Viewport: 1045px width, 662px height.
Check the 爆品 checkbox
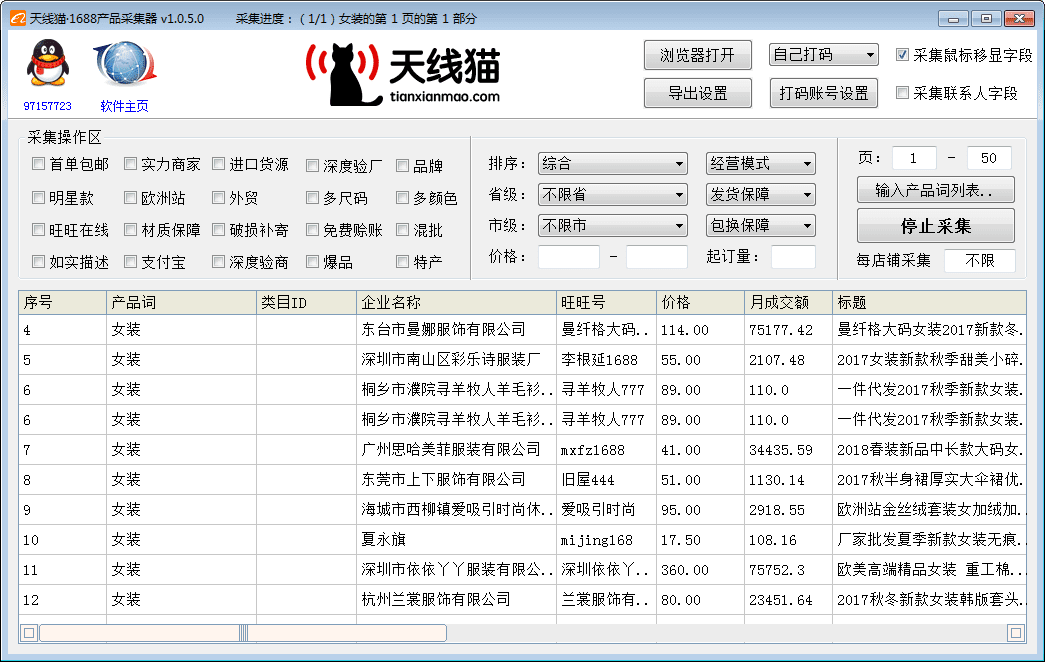(x=313, y=262)
